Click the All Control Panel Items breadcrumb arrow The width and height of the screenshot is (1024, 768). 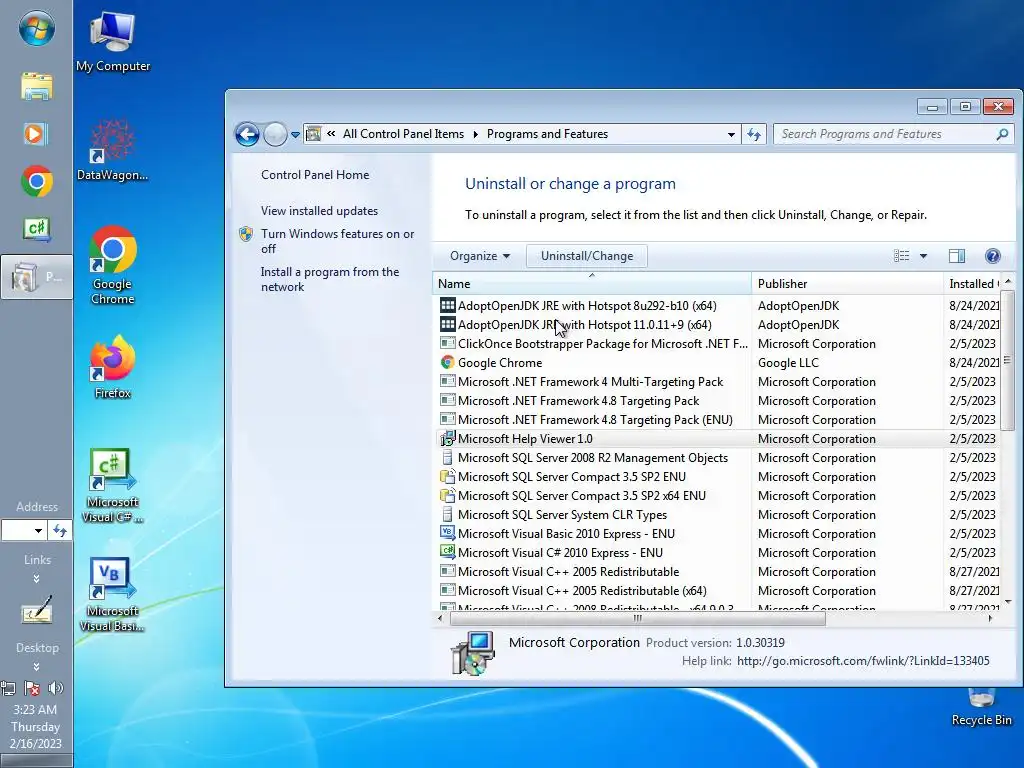[x=475, y=134]
